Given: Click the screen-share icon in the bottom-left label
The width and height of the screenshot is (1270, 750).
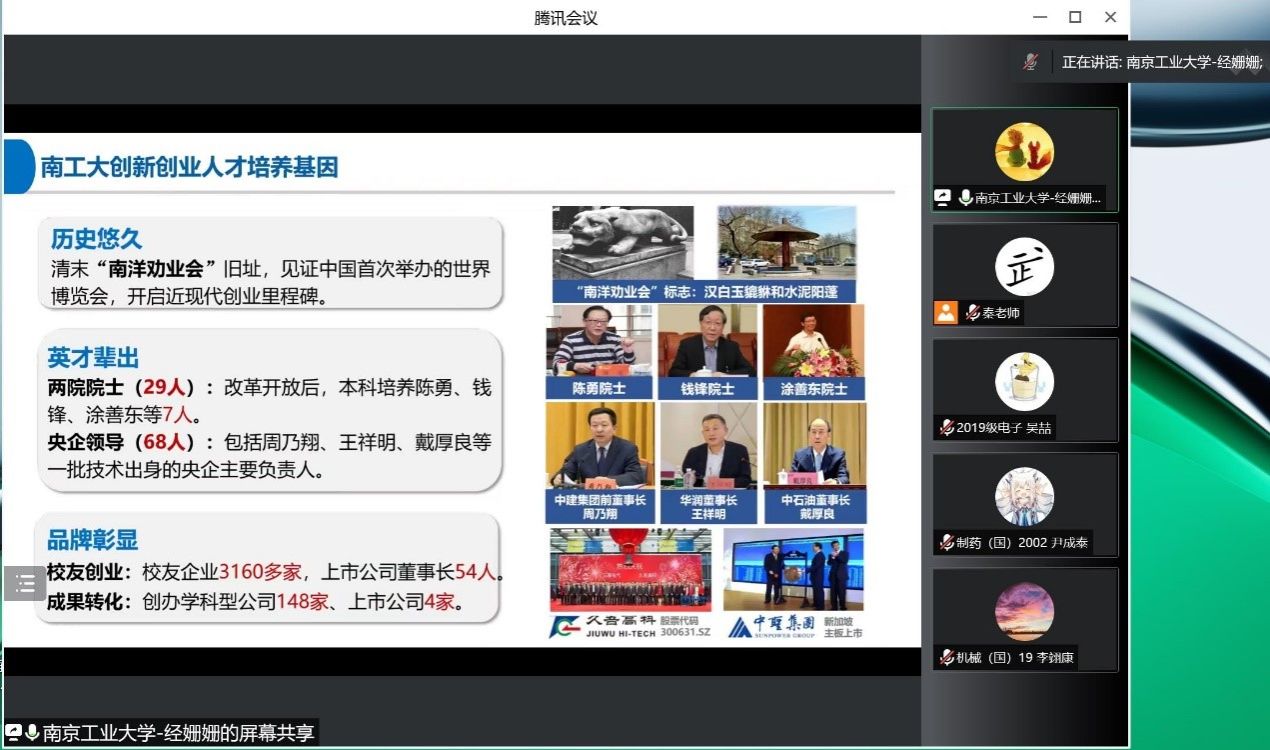Looking at the screenshot, I should tap(13, 733).
